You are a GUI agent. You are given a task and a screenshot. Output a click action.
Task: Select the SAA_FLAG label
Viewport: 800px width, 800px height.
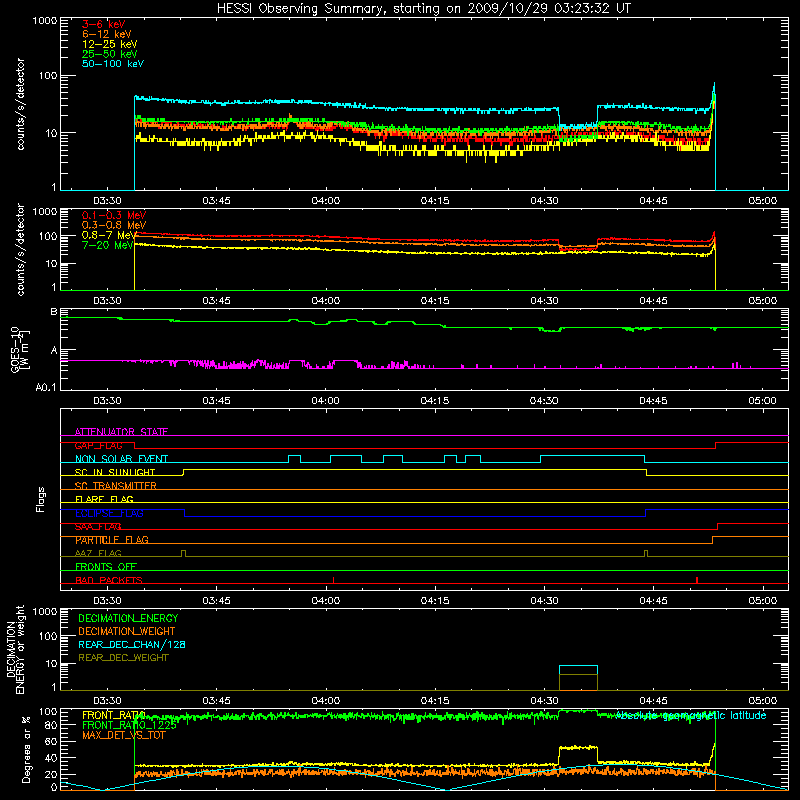point(98,527)
